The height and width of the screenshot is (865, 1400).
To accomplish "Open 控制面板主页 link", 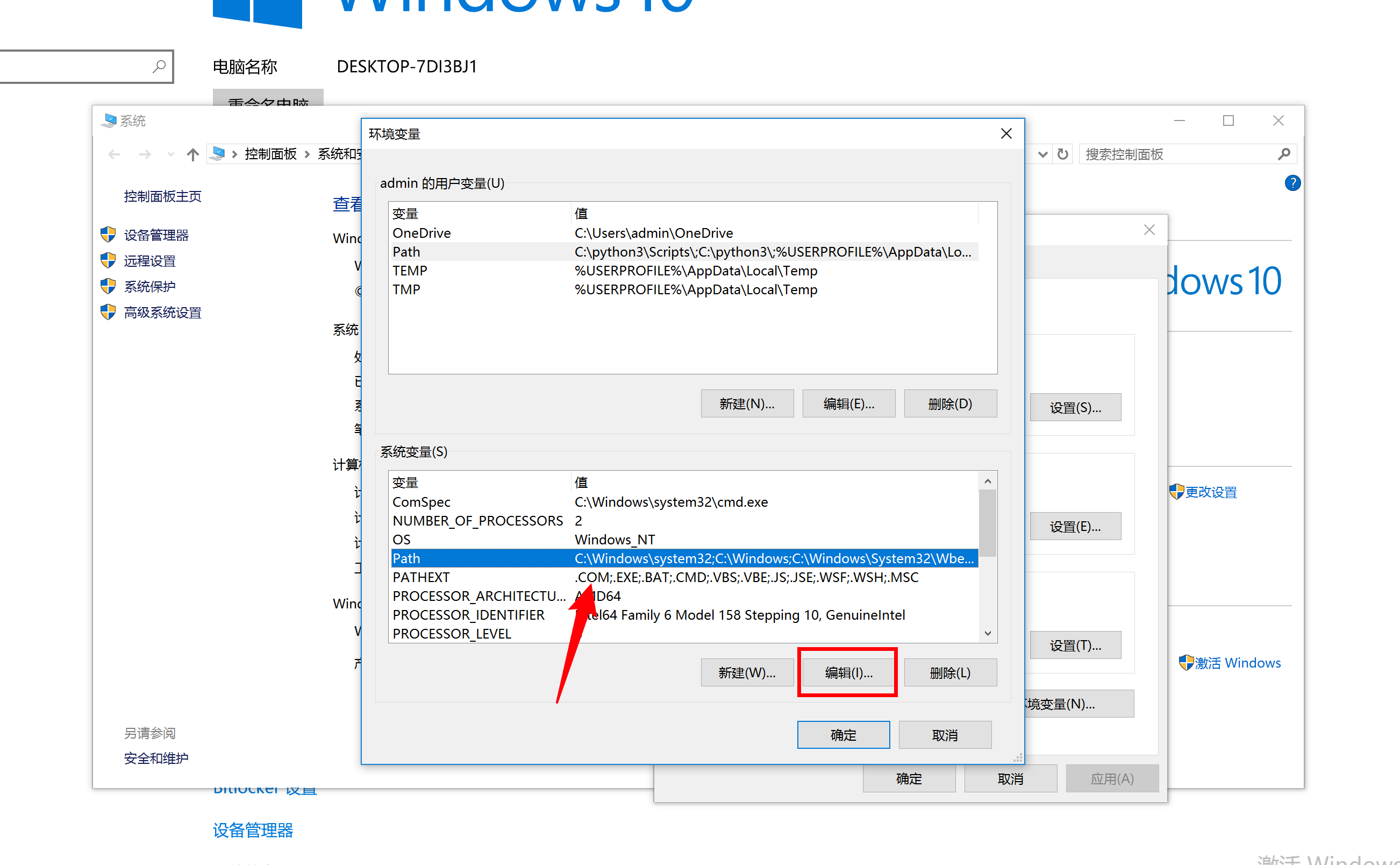I will click(x=162, y=196).
